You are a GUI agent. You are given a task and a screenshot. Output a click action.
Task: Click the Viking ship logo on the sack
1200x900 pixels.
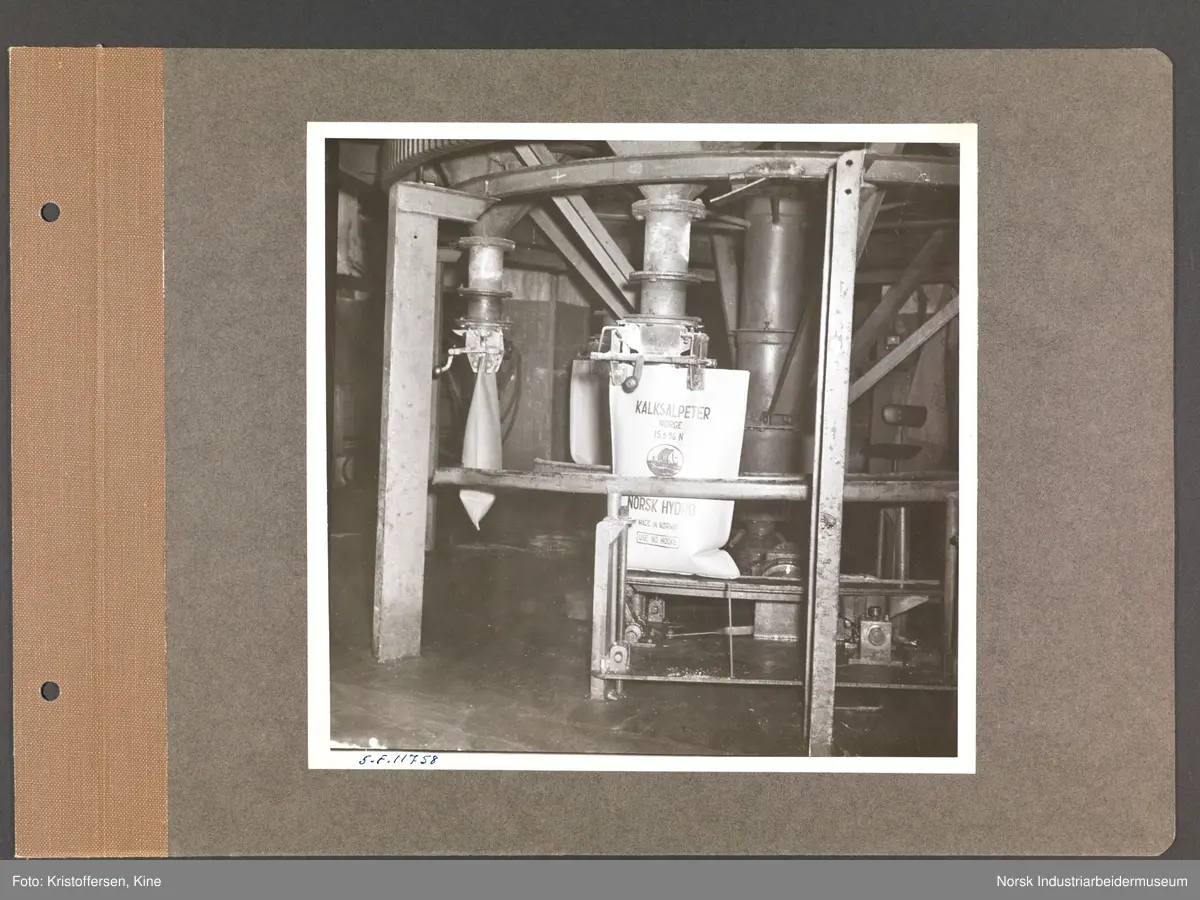(665, 459)
